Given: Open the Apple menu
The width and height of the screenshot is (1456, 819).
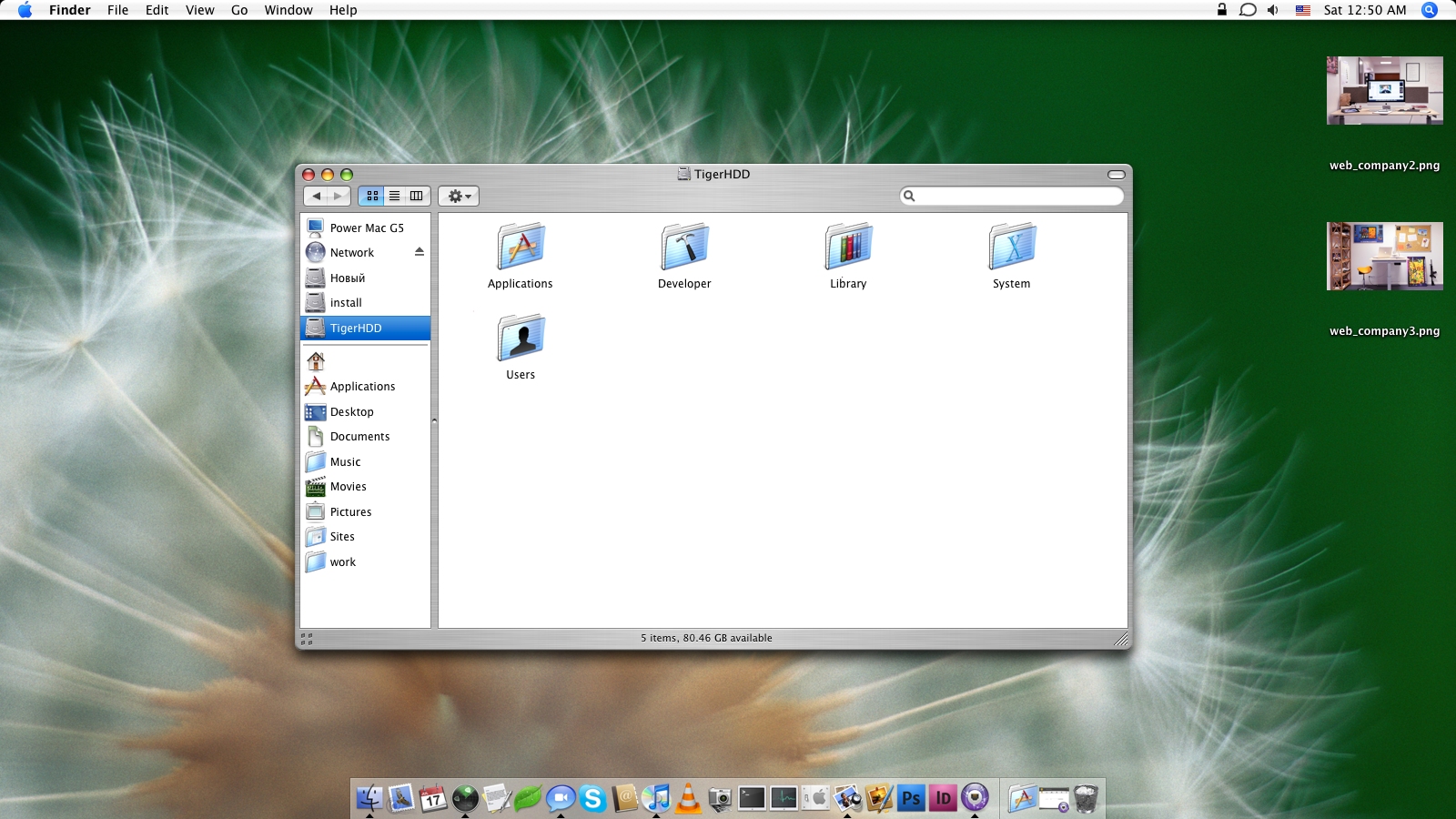Looking at the screenshot, I should coord(25,10).
